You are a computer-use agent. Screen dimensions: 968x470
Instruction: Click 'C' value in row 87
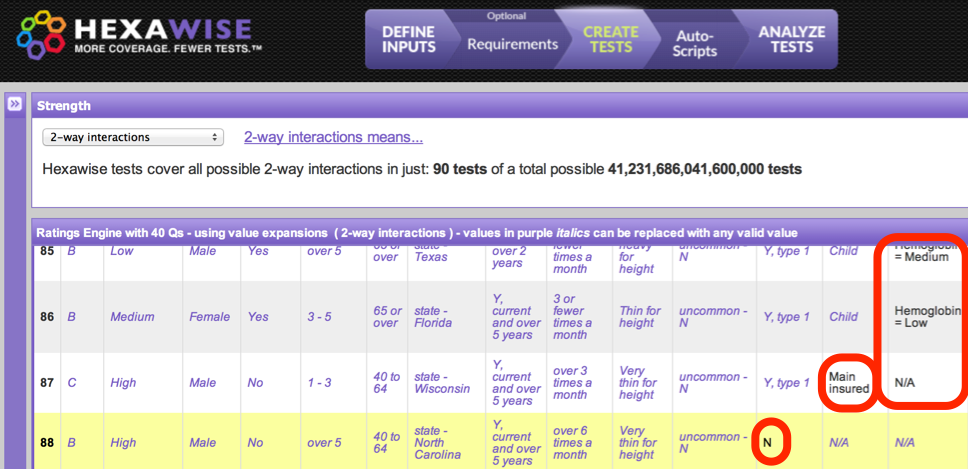coord(72,383)
